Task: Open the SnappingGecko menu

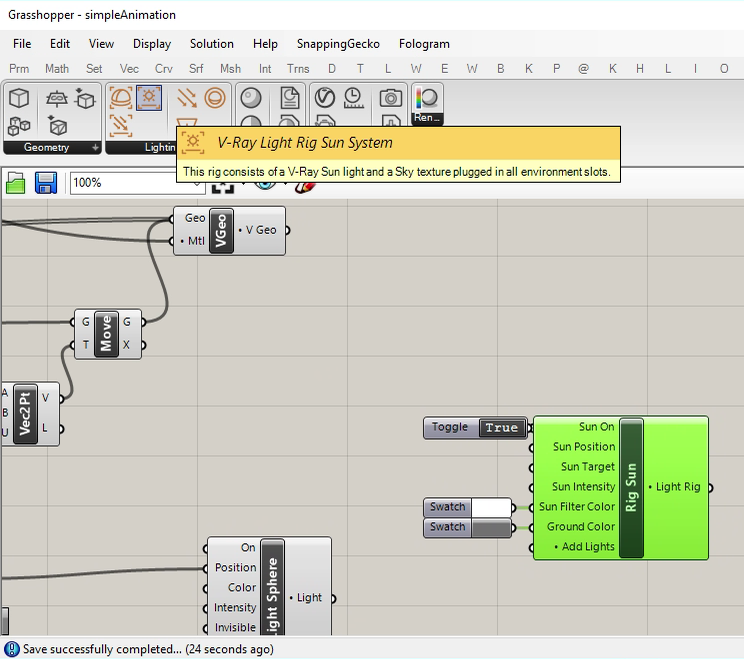Action: pyautogui.click(x=338, y=44)
